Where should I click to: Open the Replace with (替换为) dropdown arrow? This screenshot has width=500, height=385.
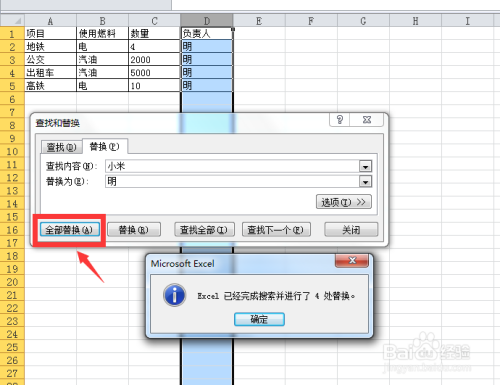tap(365, 182)
